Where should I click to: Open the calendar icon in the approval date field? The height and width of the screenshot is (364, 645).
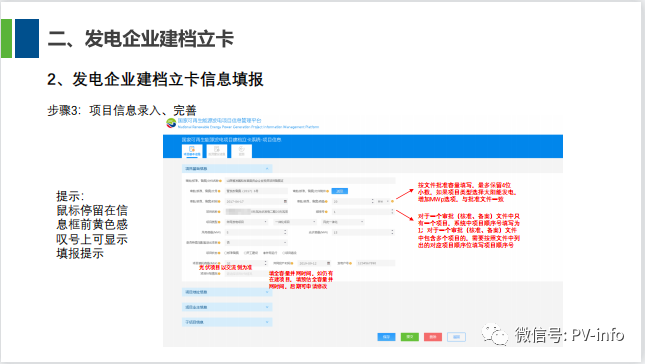click(x=285, y=202)
